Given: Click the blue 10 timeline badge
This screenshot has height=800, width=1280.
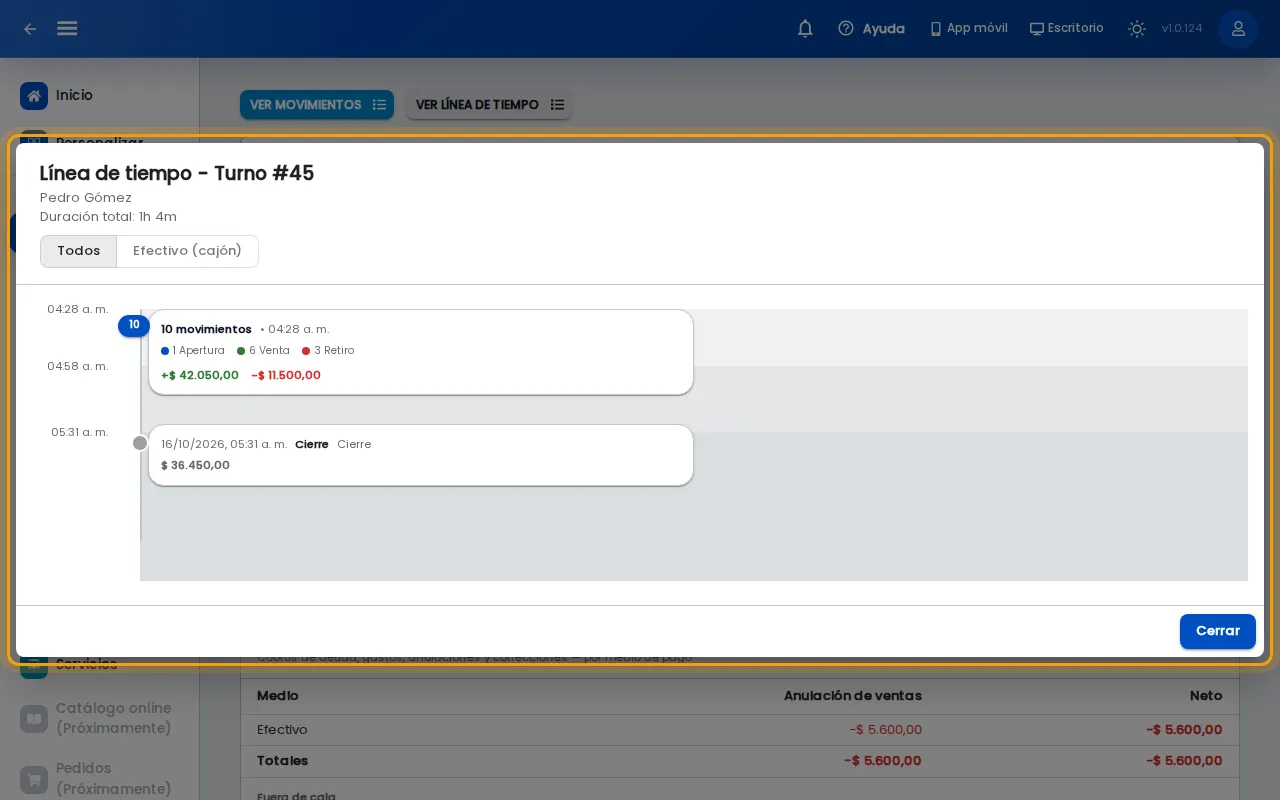Looking at the screenshot, I should [x=134, y=325].
